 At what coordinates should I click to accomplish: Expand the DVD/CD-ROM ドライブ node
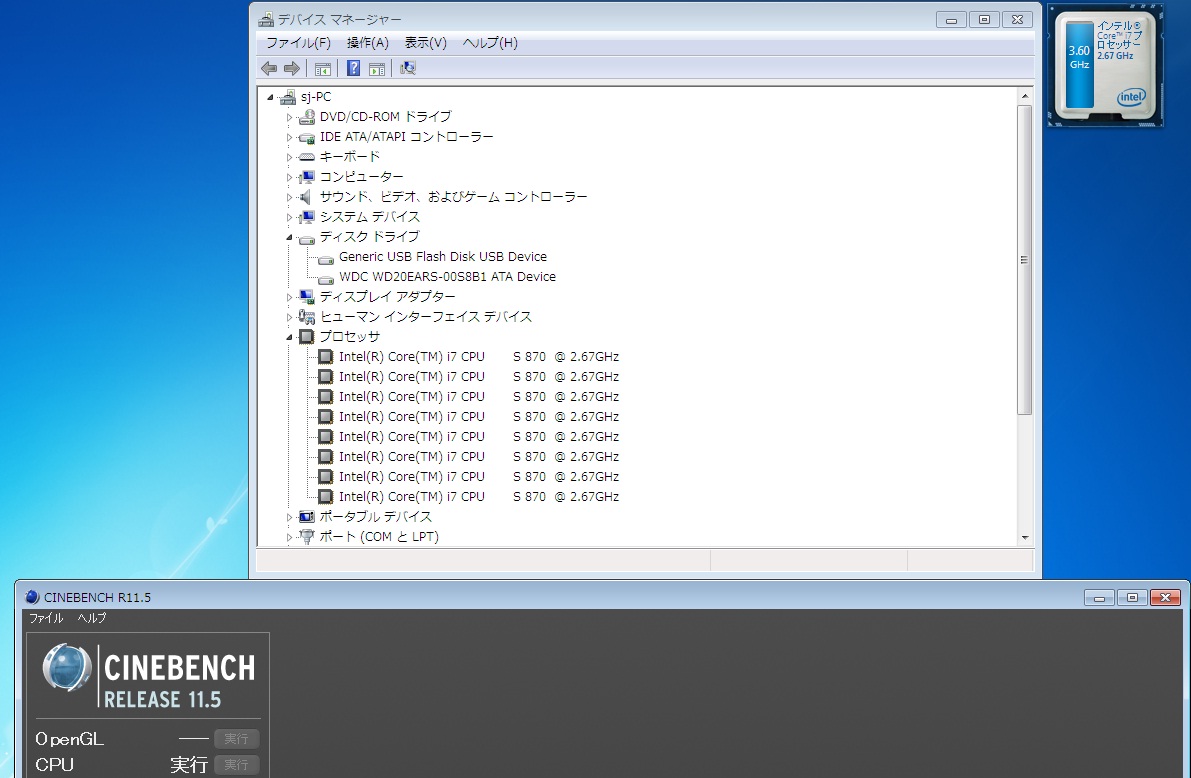pos(289,118)
